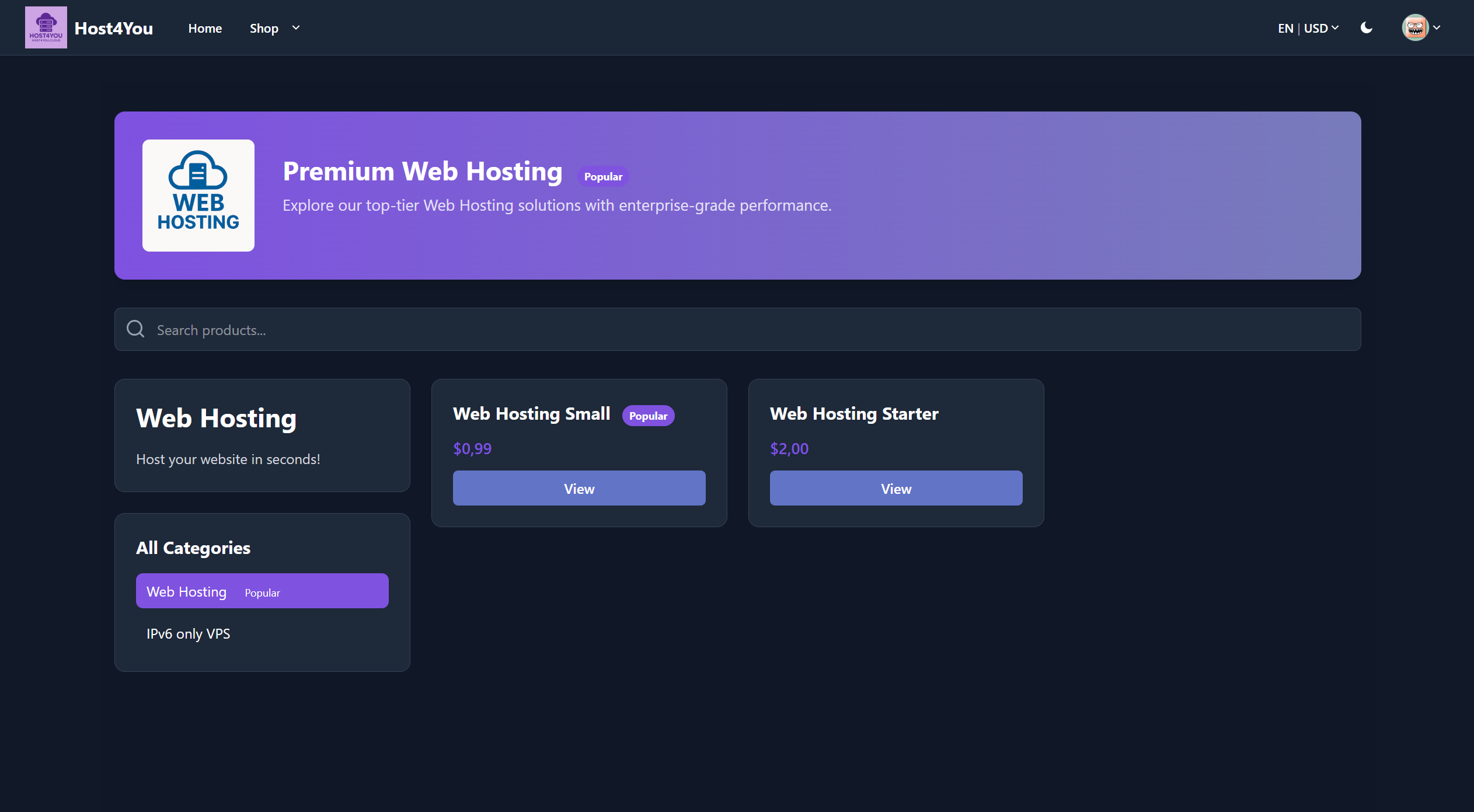Click the user avatar image

point(1414,28)
